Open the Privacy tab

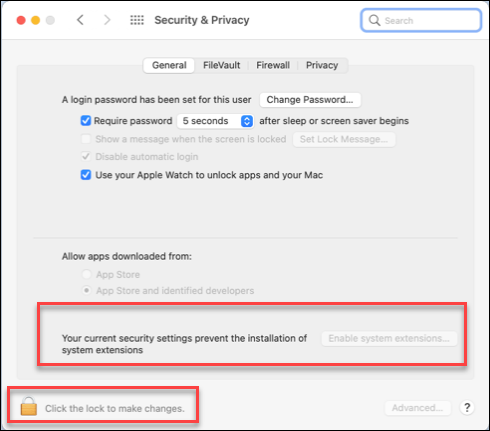point(322,65)
